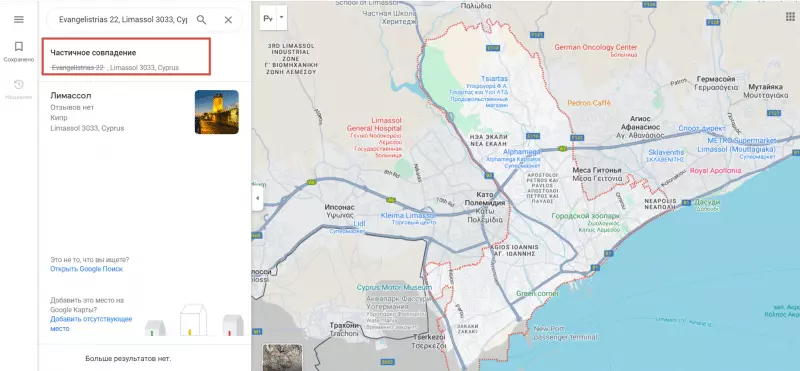The height and width of the screenshot is (371, 800).
Task: Click Дасуди park label on map
Action: coord(707,205)
